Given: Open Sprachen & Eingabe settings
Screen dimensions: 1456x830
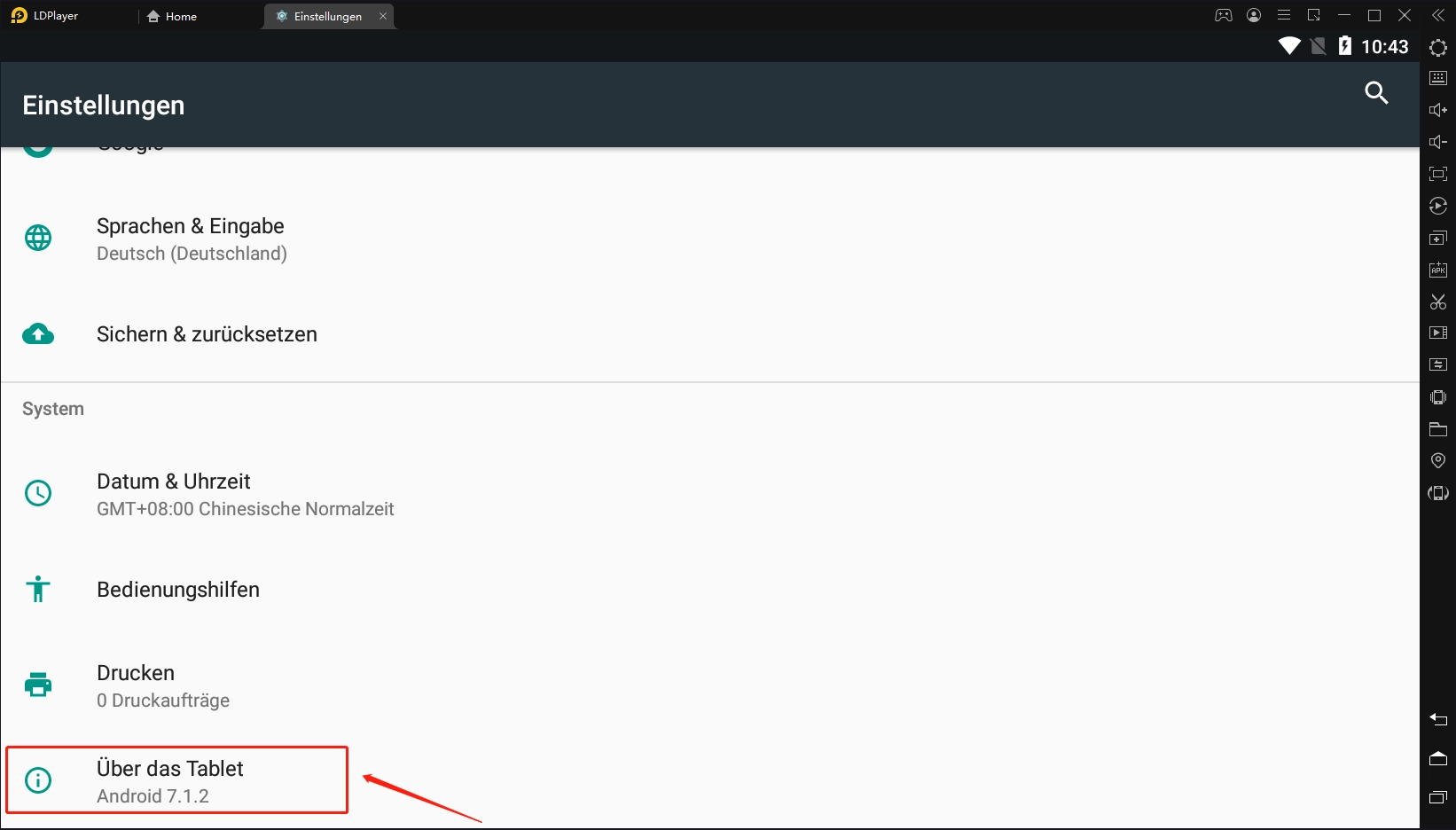Looking at the screenshot, I should click(x=709, y=239).
